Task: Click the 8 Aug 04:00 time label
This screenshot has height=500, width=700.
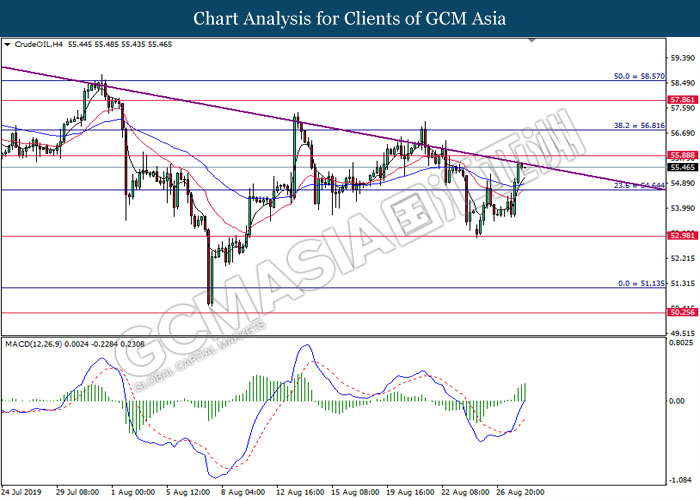Action: click(243, 492)
